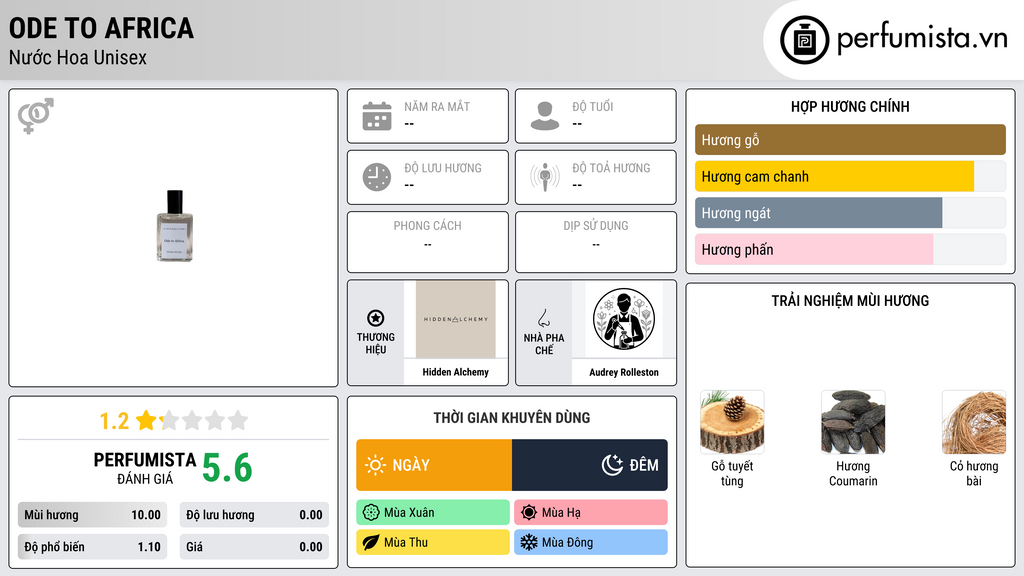Screen dimensions: 1024x576
Task: Select the Gỗ tuyết tùng note image
Action: point(732,422)
